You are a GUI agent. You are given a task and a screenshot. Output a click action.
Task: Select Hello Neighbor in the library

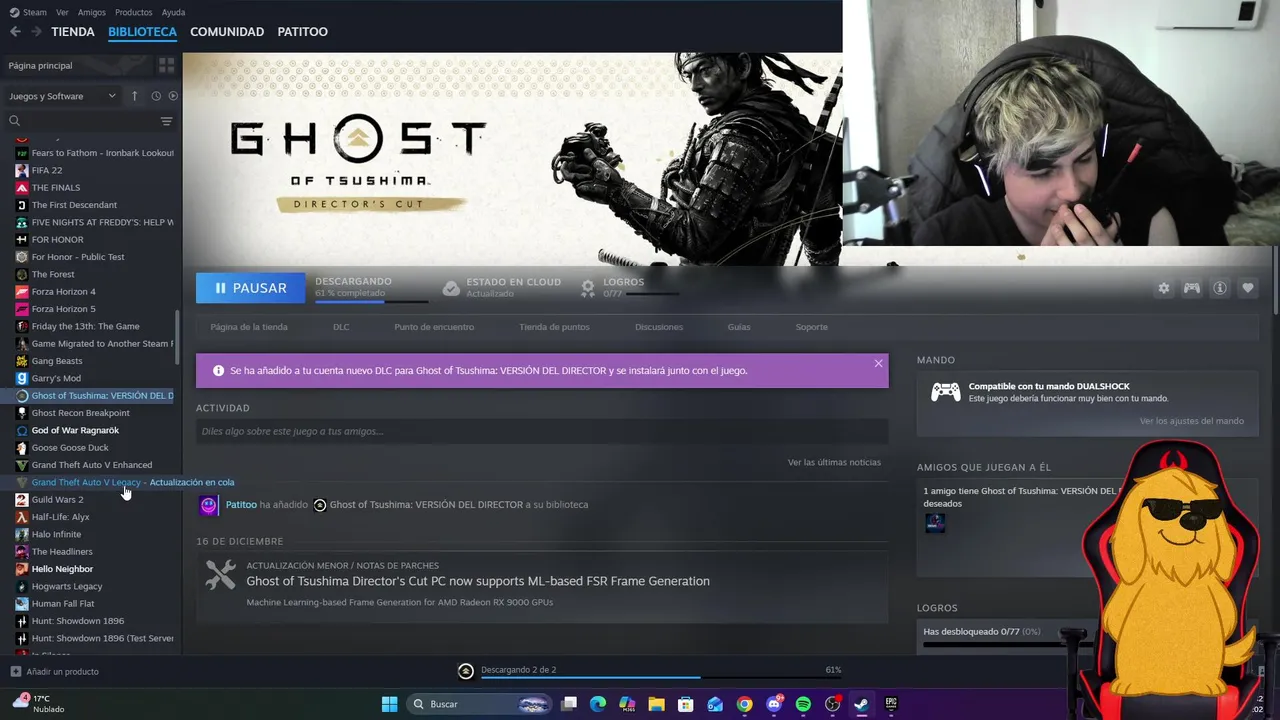tap(62, 569)
